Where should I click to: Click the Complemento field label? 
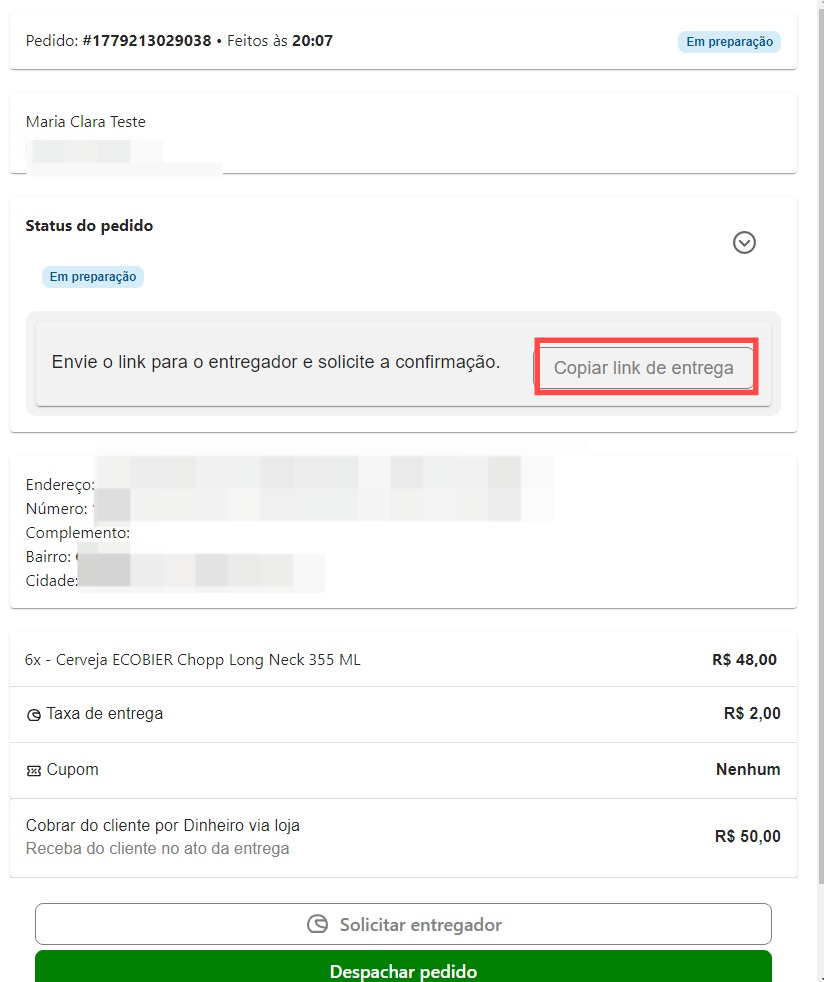[77, 533]
